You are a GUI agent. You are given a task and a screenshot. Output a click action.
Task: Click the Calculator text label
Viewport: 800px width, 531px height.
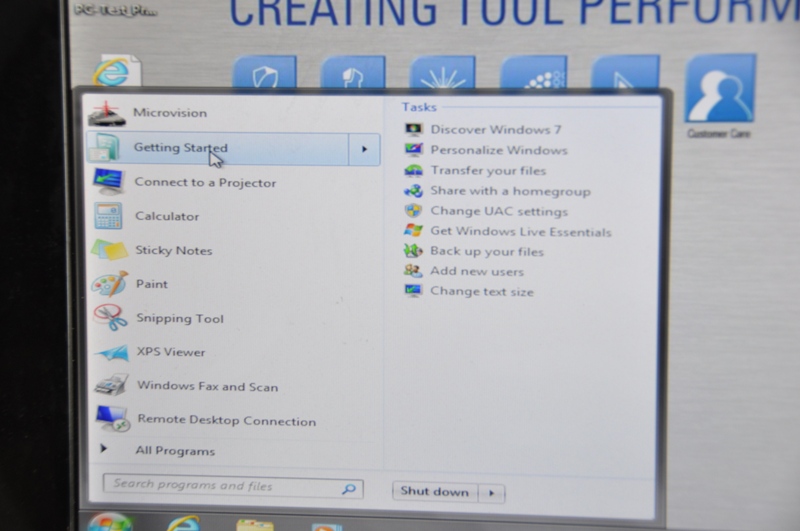click(x=167, y=216)
